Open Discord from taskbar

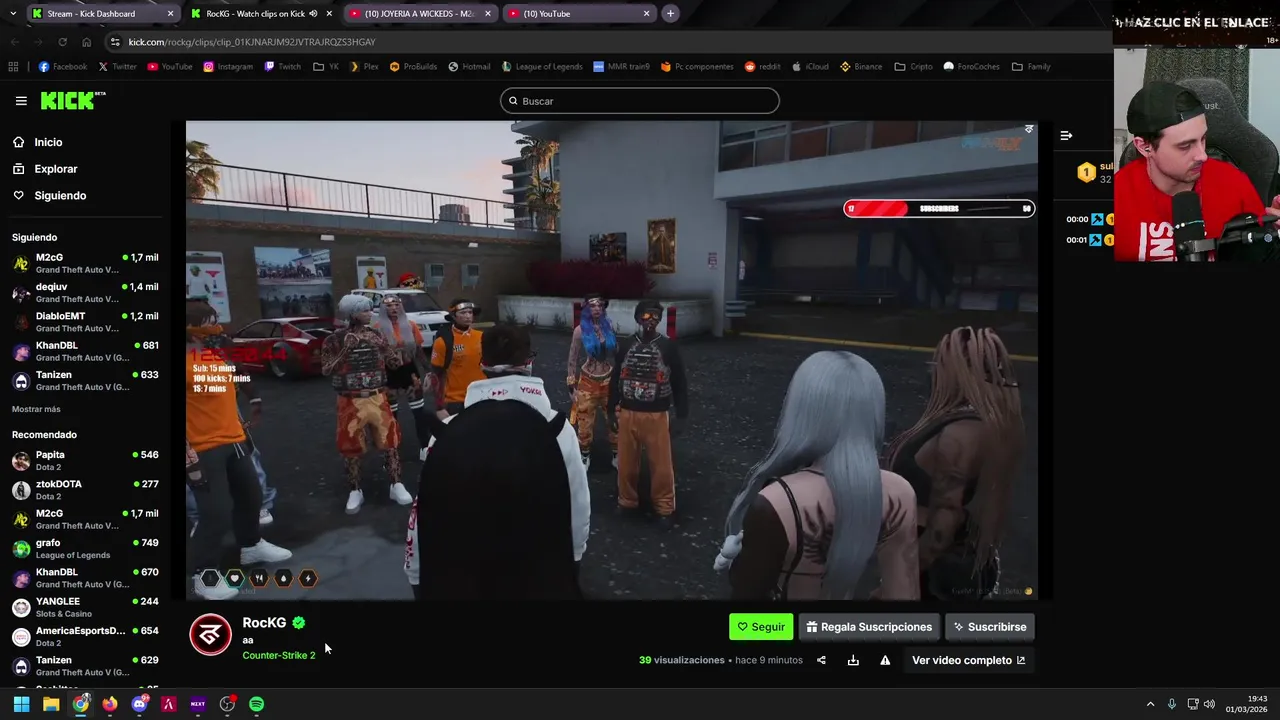(x=139, y=704)
